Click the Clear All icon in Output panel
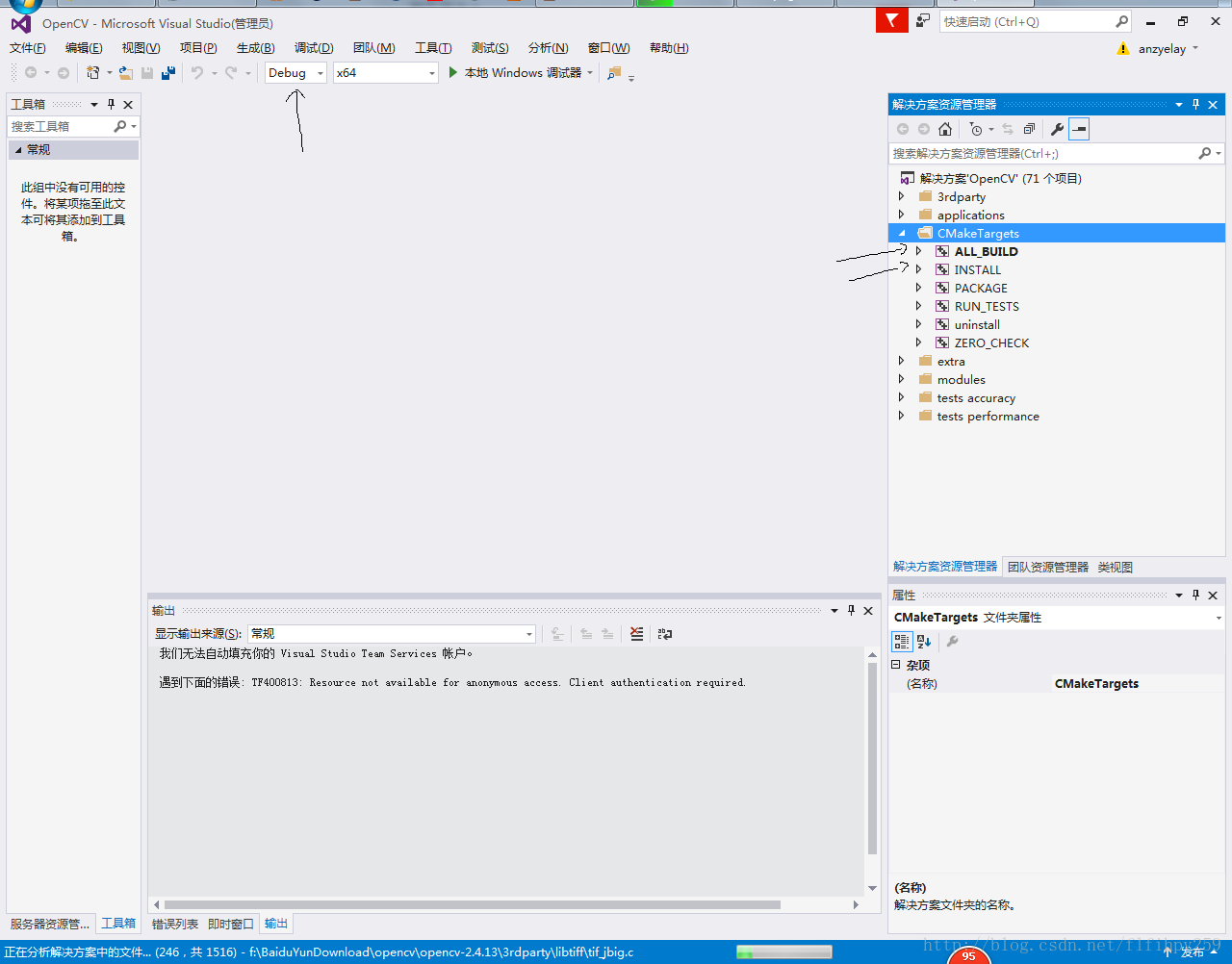This screenshot has width=1232, height=964. point(636,633)
